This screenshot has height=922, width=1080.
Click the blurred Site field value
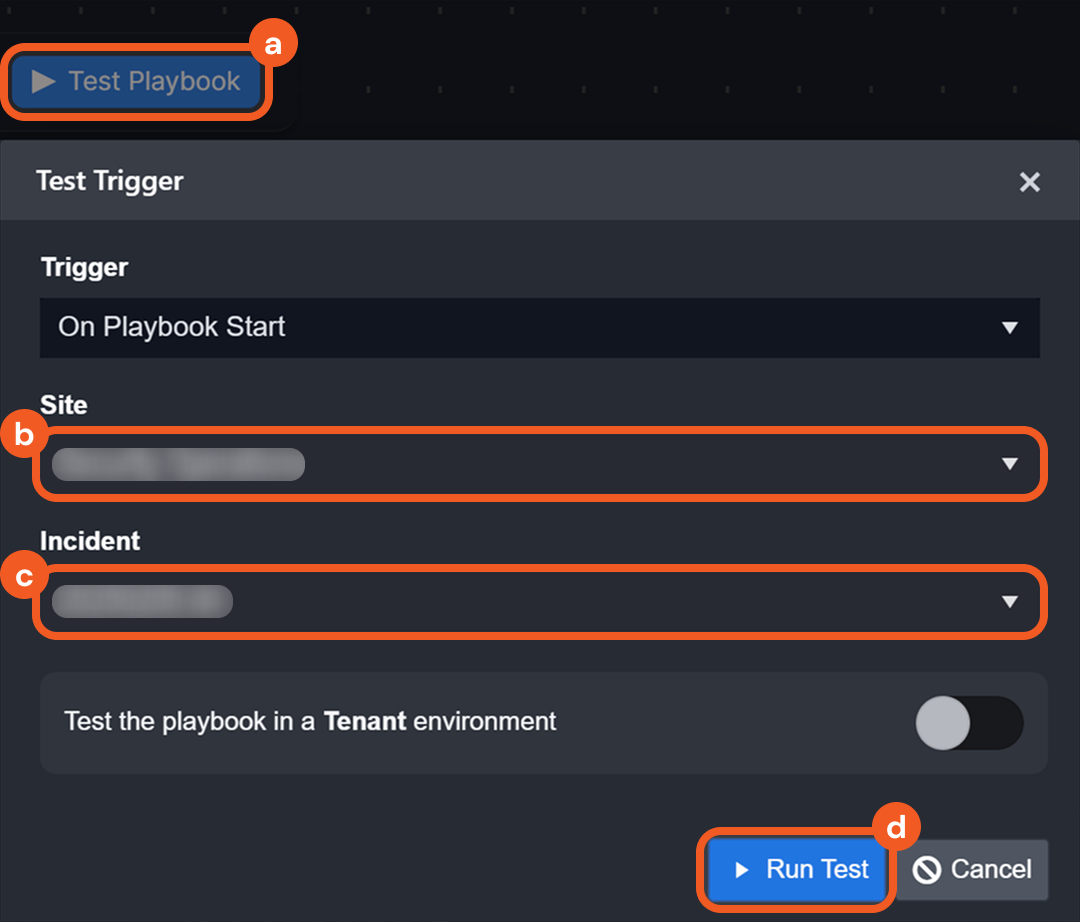click(x=178, y=465)
